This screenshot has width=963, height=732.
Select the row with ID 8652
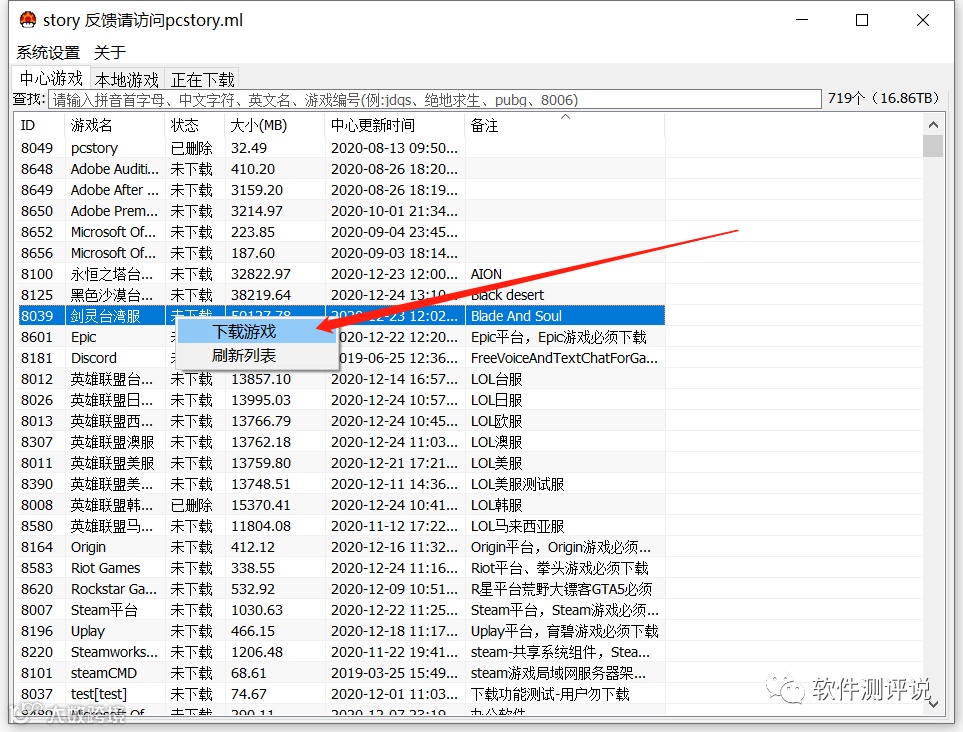341,232
